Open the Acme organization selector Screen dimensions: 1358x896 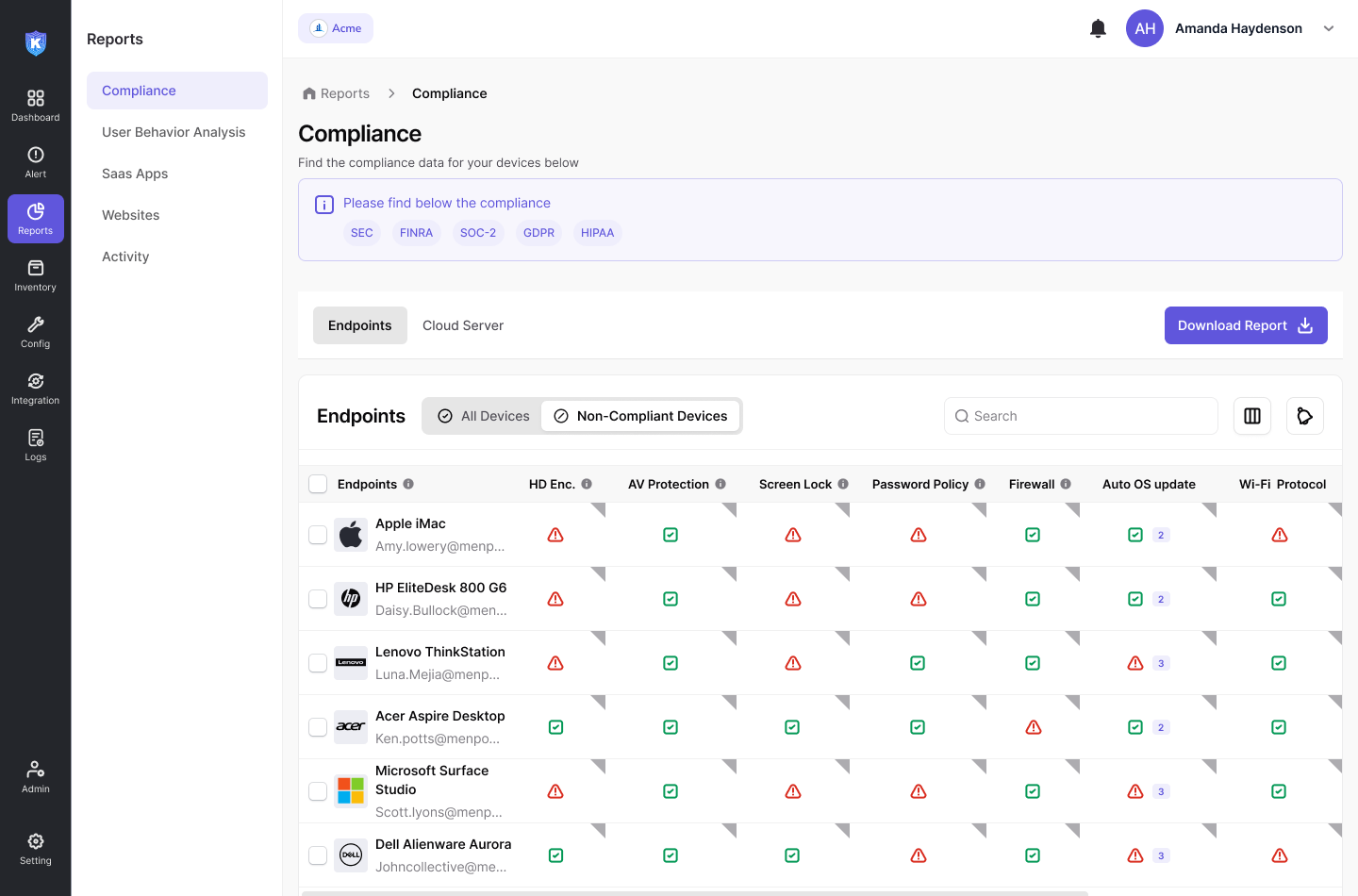click(x=336, y=28)
